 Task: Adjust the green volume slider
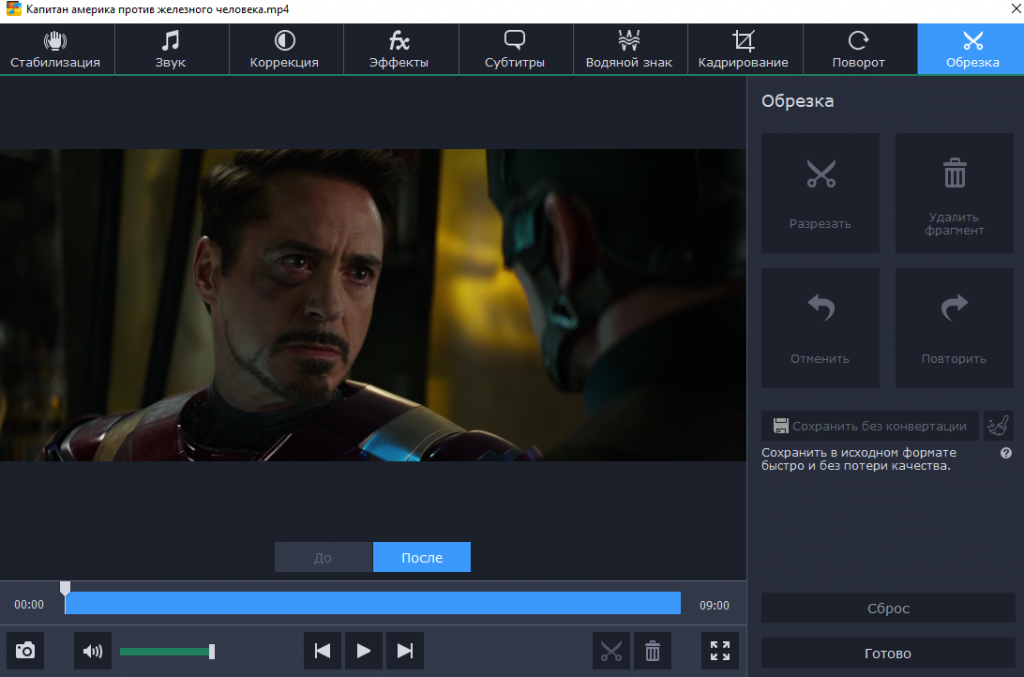pyautogui.click(x=211, y=652)
